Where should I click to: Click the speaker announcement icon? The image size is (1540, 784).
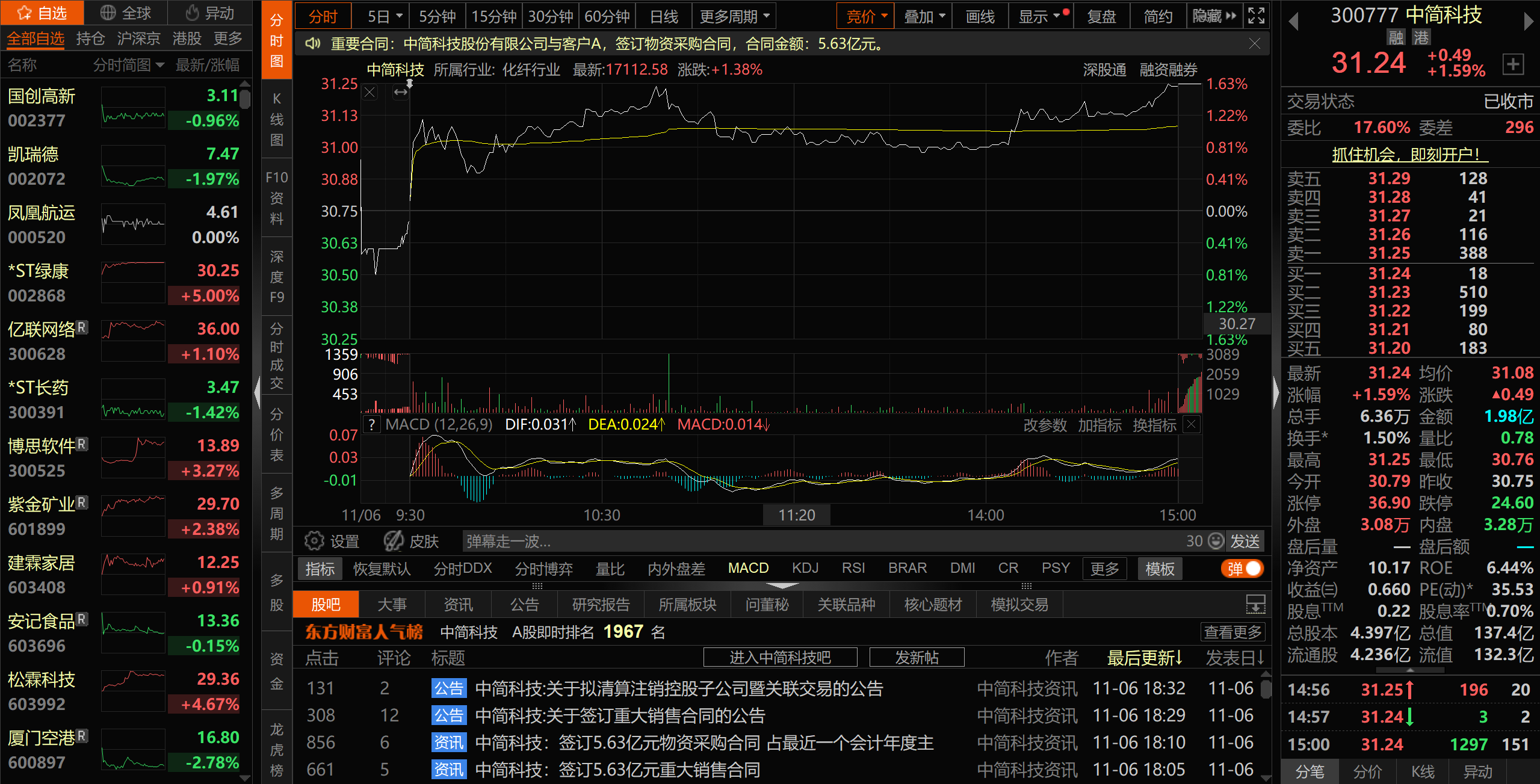click(x=312, y=44)
